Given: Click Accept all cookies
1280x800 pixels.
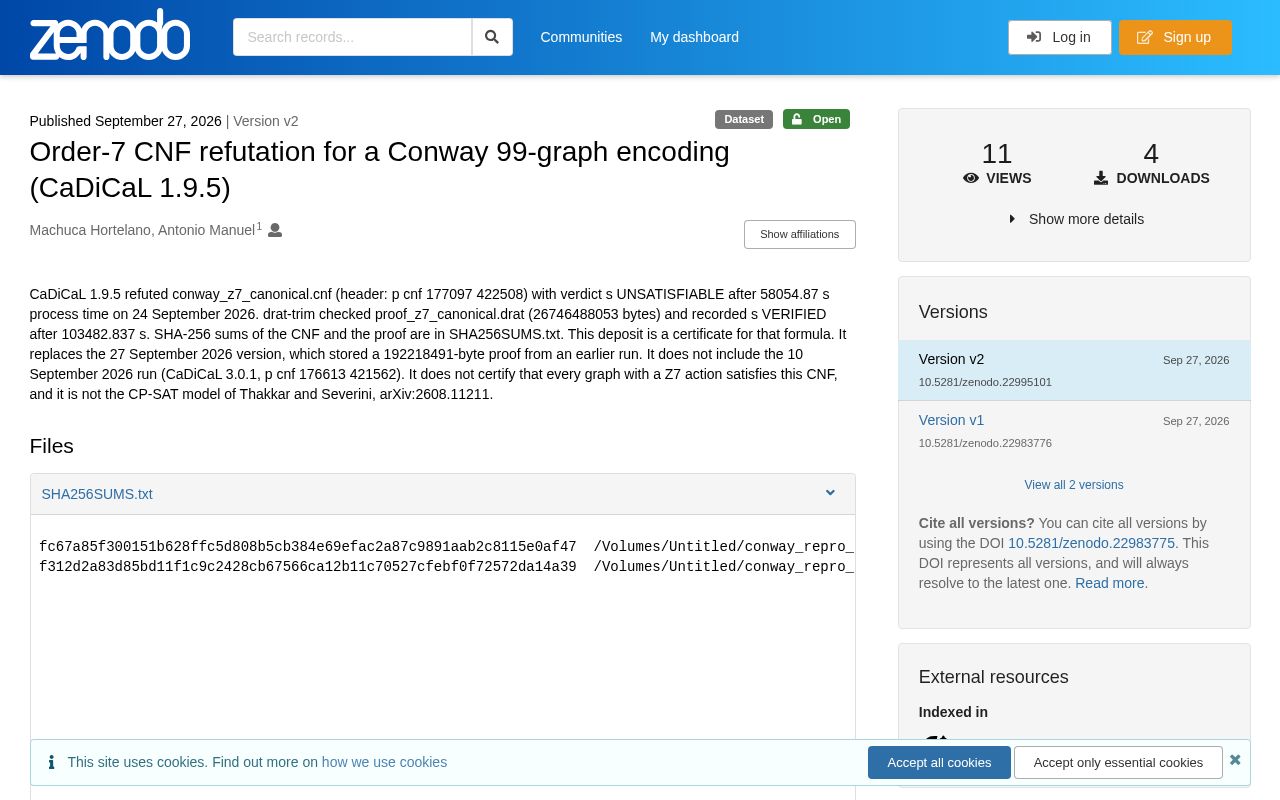Looking at the screenshot, I should pyautogui.click(x=939, y=762).
